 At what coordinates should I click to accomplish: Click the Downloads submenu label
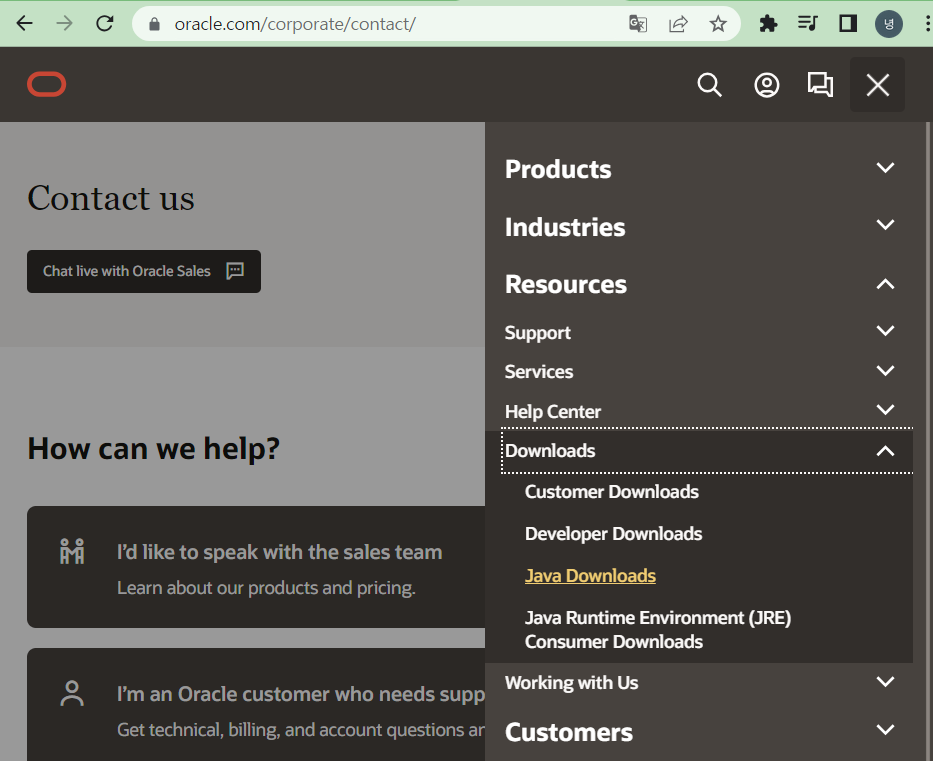pos(550,451)
